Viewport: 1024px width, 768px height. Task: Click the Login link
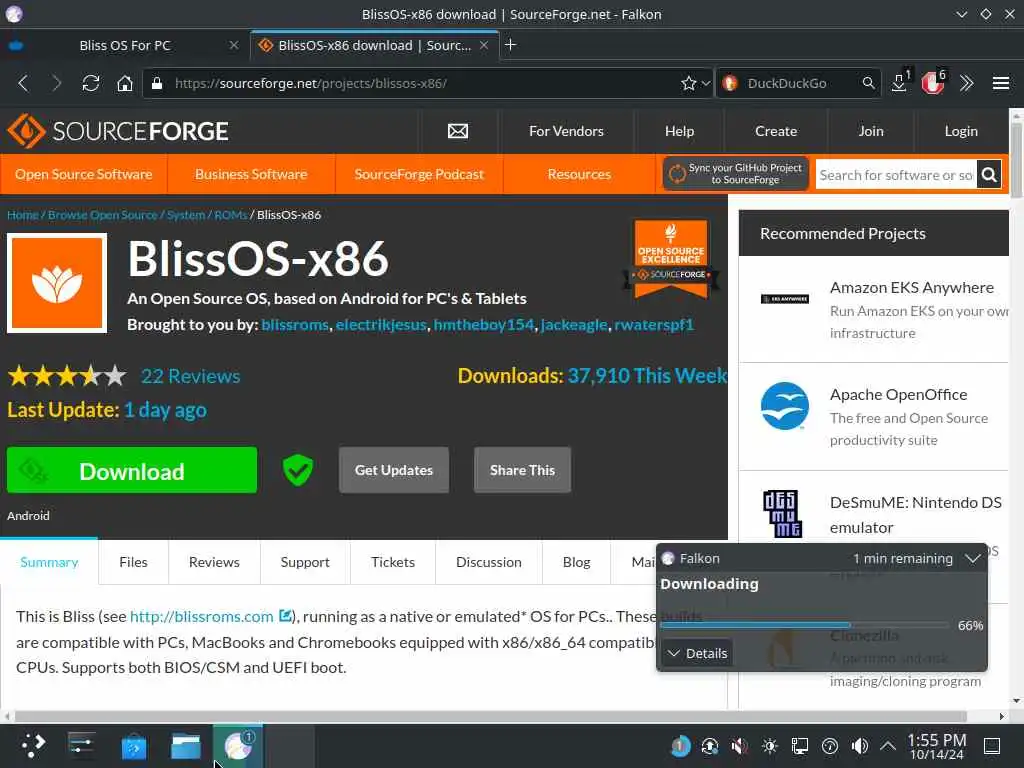point(961,131)
